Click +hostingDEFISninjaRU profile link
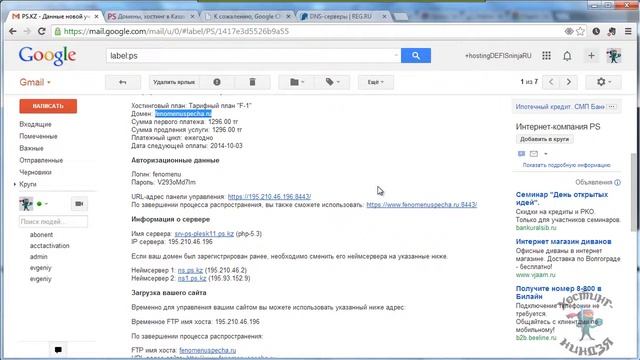 [498, 56]
